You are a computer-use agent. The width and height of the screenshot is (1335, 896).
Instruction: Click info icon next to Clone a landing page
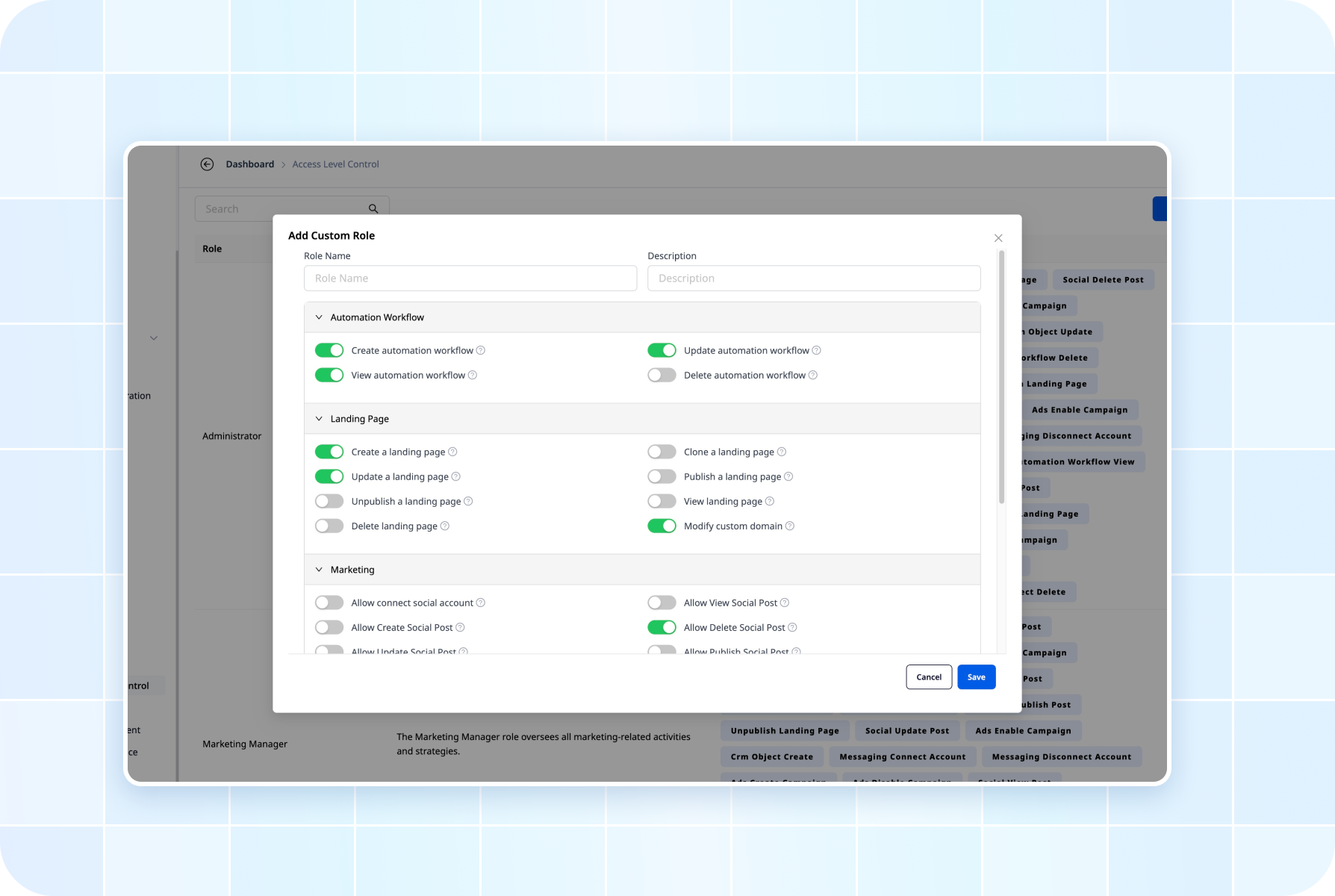pos(782,452)
